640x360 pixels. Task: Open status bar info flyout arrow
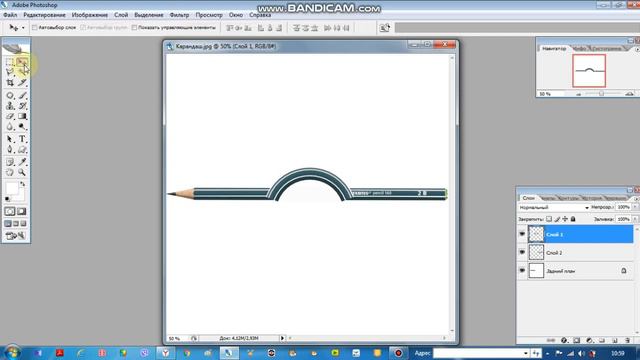pos(282,338)
